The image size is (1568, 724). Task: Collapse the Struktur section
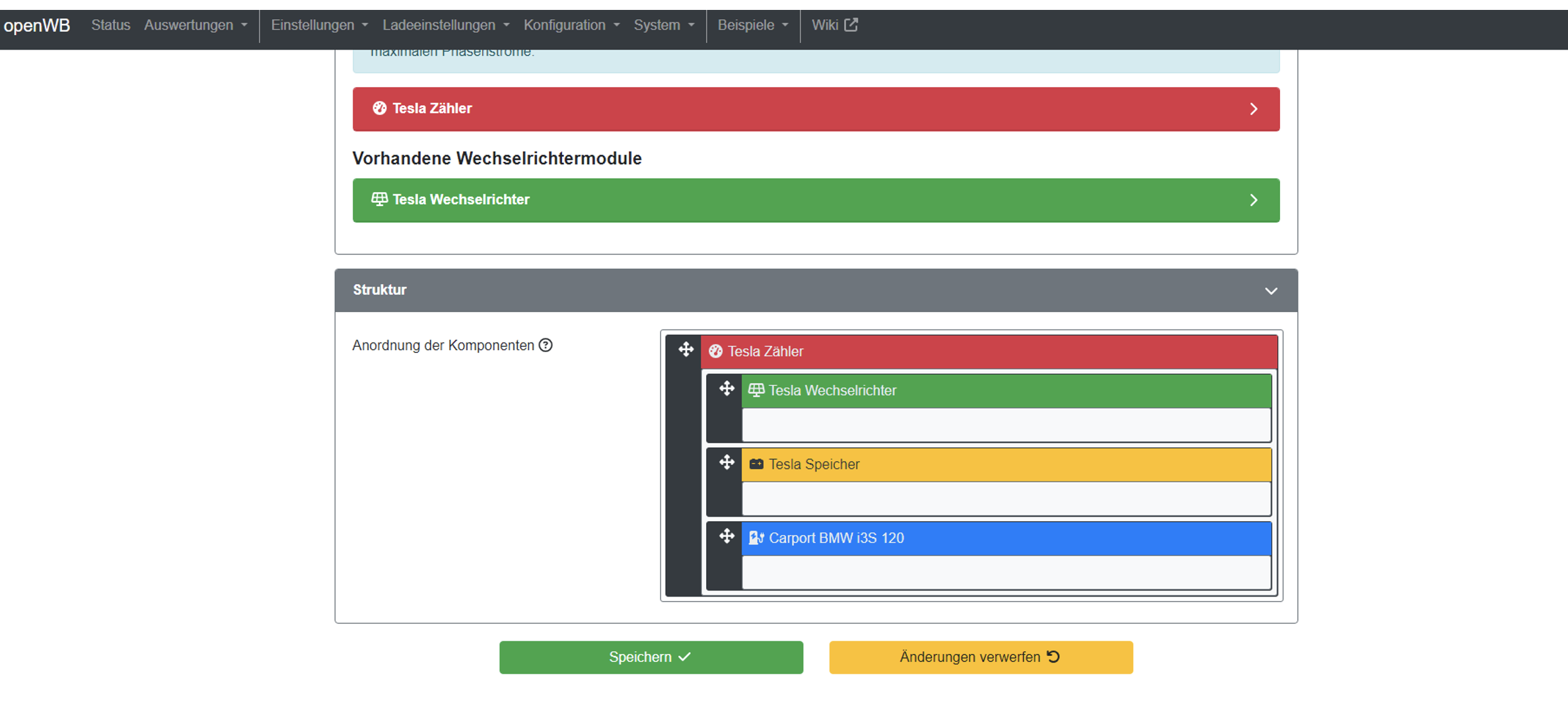tap(1271, 291)
